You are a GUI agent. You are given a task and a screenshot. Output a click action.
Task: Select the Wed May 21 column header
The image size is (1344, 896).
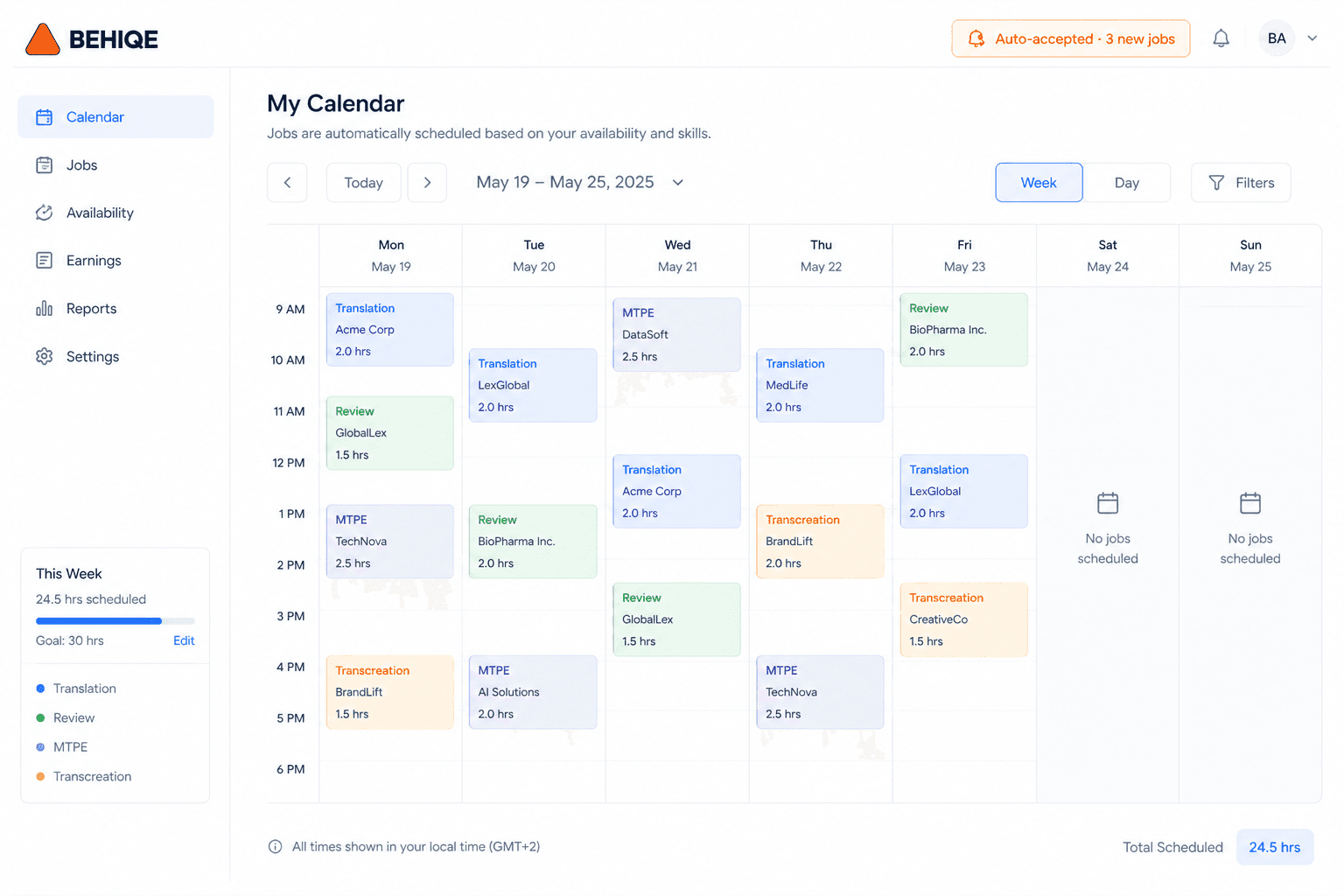pyautogui.click(x=678, y=255)
